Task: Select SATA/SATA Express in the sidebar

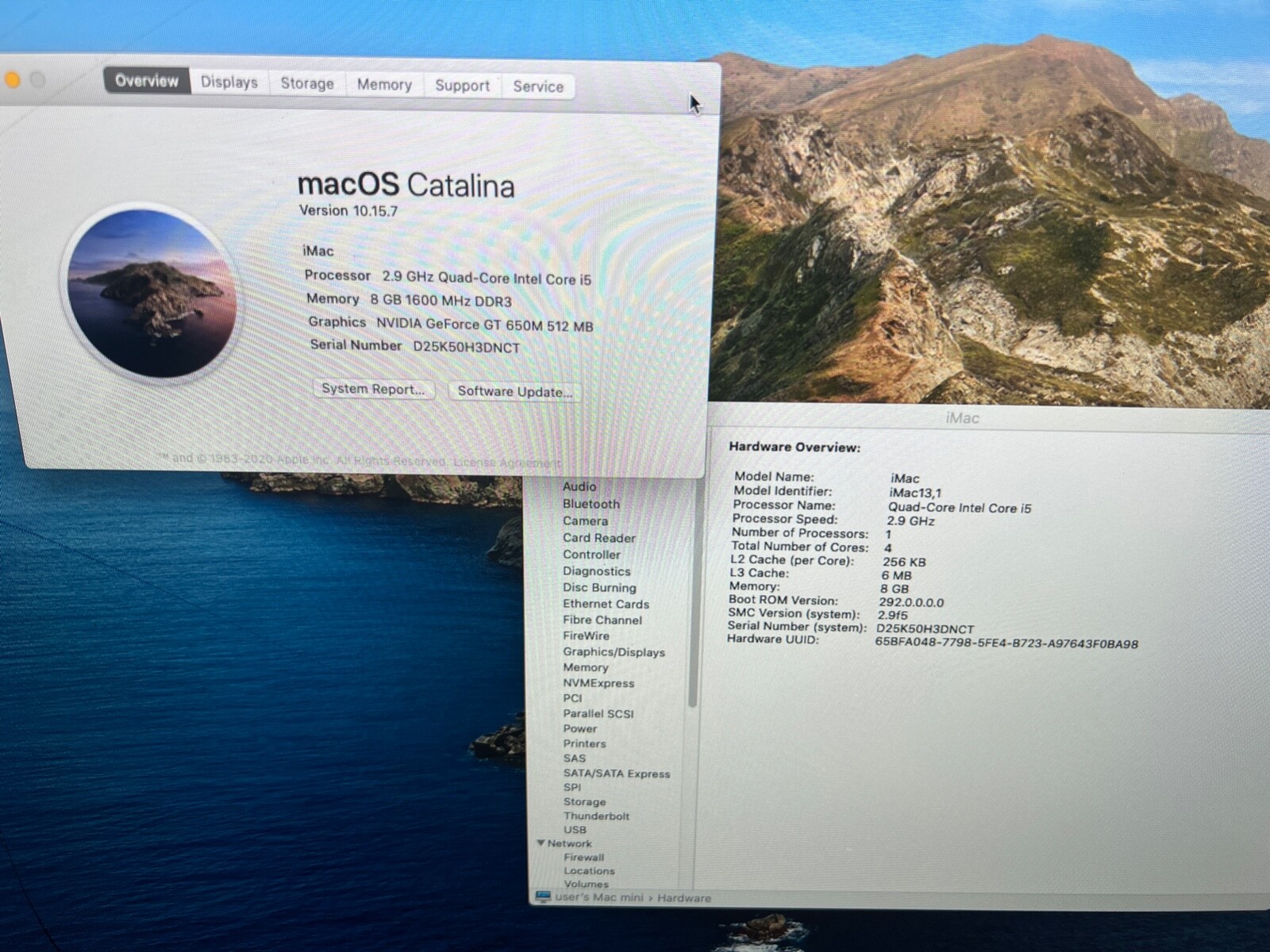Action: (617, 773)
